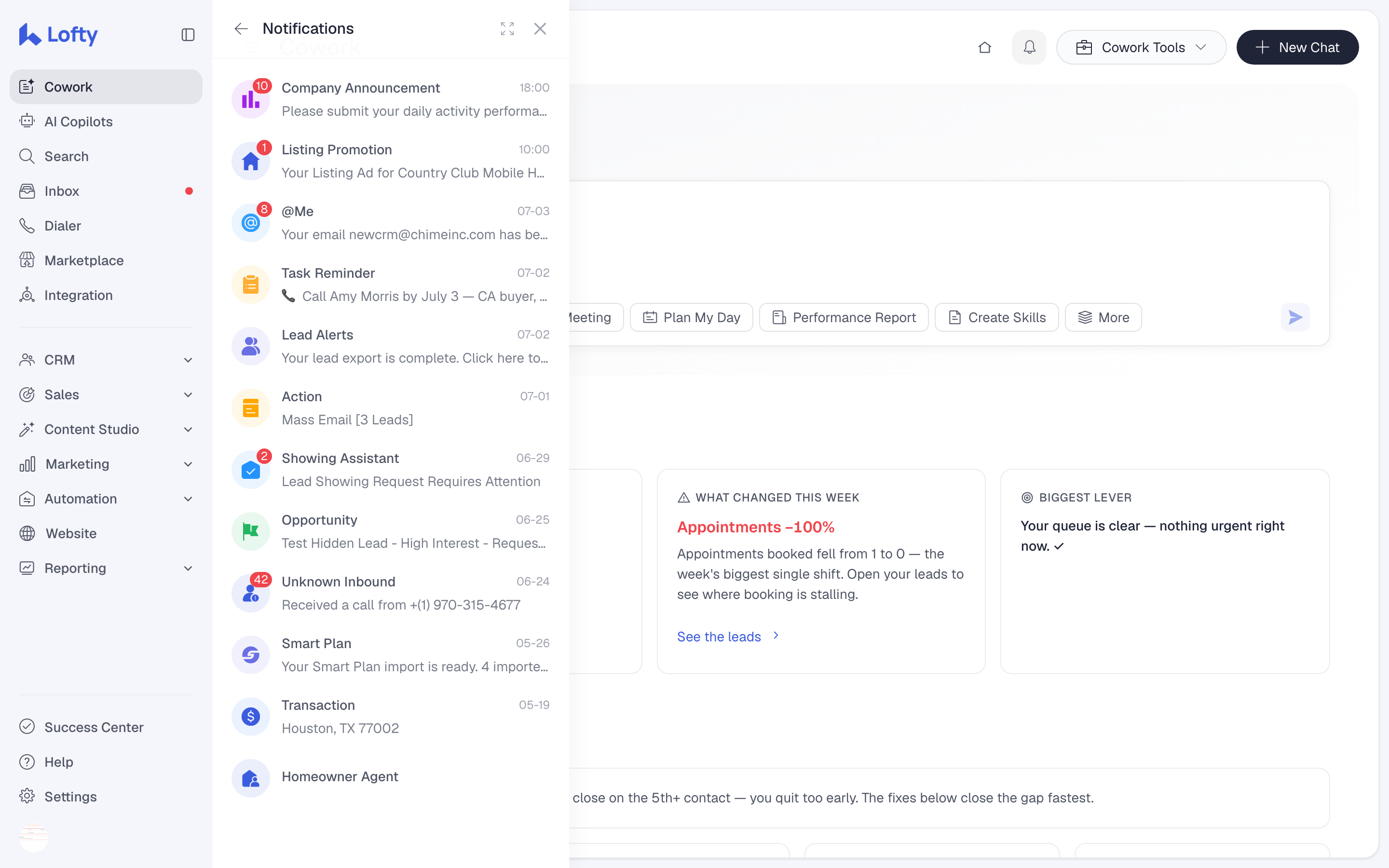
Task: Click 'Lead Showing Request Requires Attention' text
Action: [411, 482]
